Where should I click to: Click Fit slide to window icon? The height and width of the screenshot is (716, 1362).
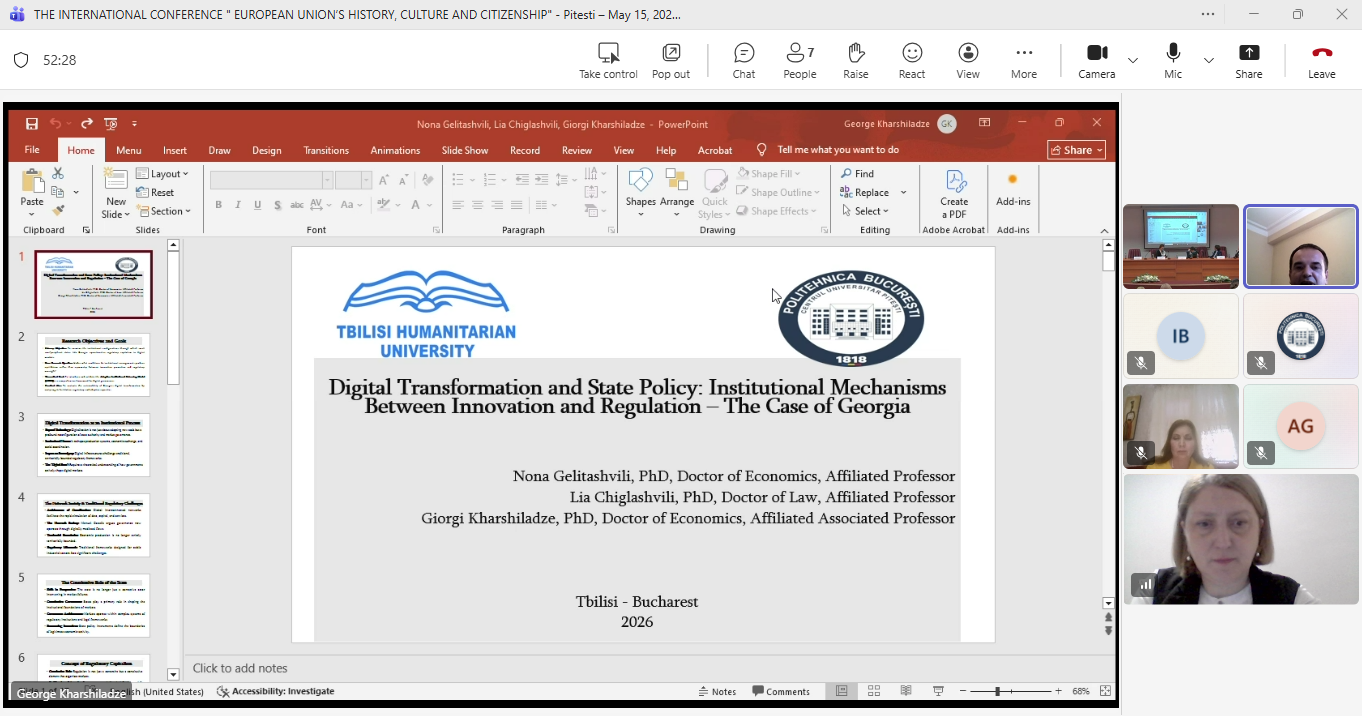tap(1105, 691)
